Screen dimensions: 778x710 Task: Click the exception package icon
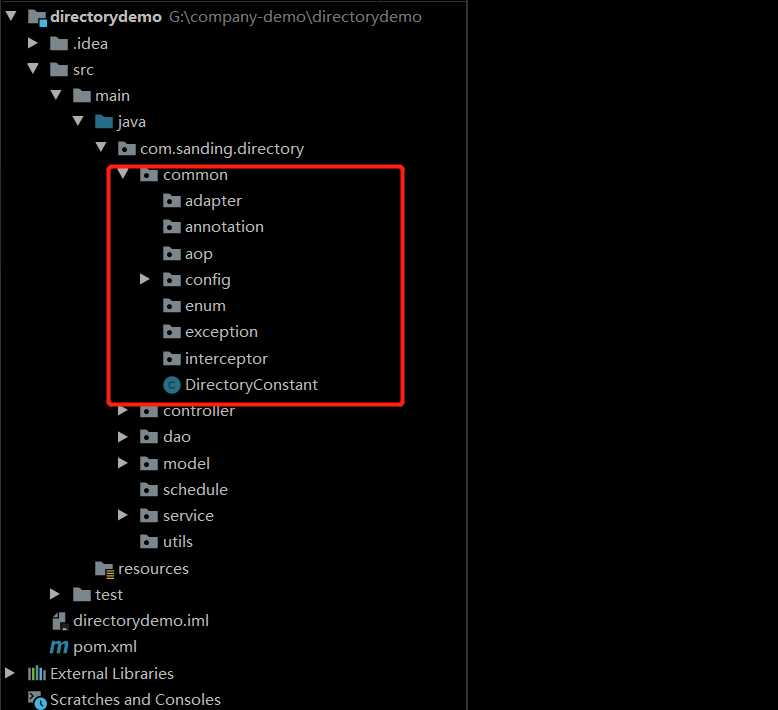(x=172, y=331)
